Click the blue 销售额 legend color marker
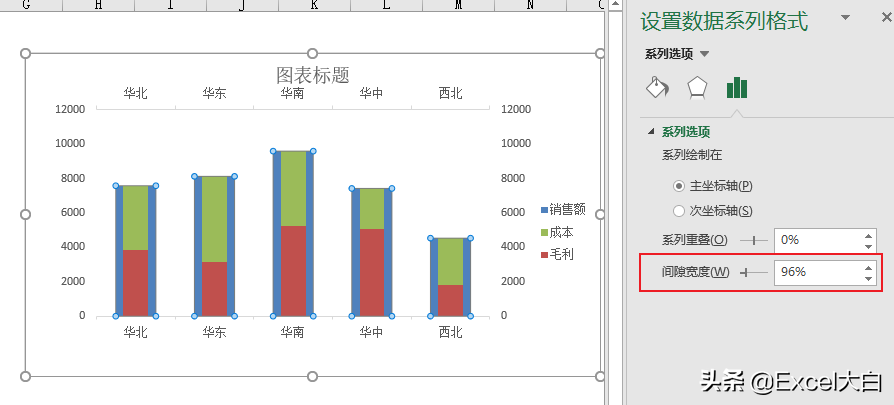The image size is (894, 405). point(544,210)
